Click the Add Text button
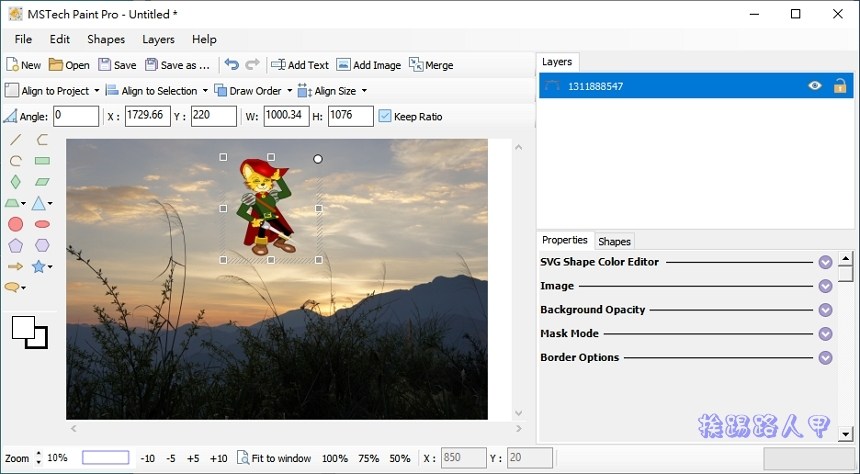The height and width of the screenshot is (474, 860). 300,65
